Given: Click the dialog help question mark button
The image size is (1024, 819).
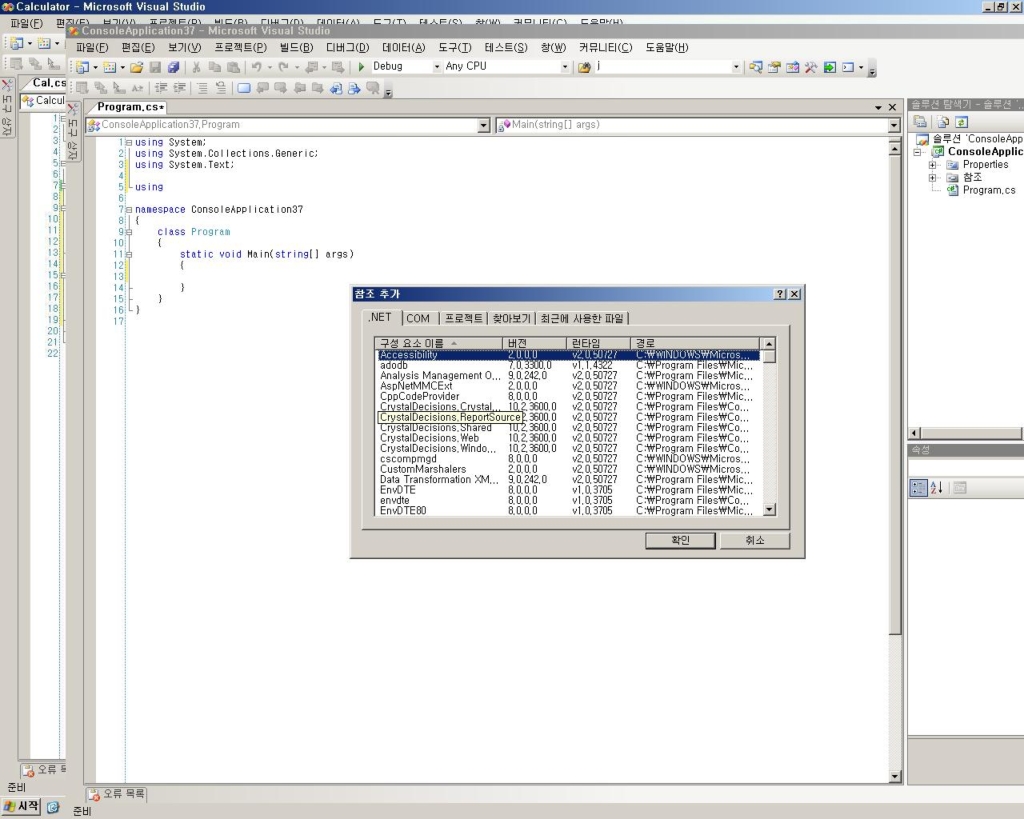Looking at the screenshot, I should (x=780, y=294).
